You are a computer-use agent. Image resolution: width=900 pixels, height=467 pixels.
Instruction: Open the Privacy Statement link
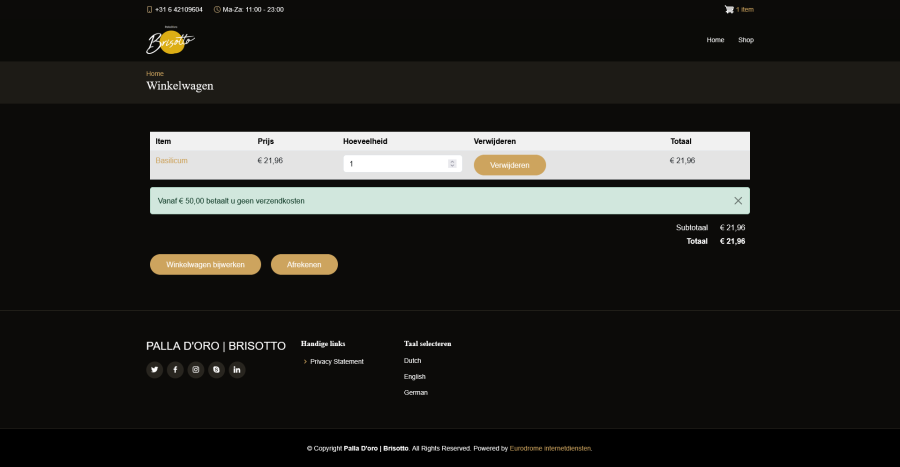336,361
